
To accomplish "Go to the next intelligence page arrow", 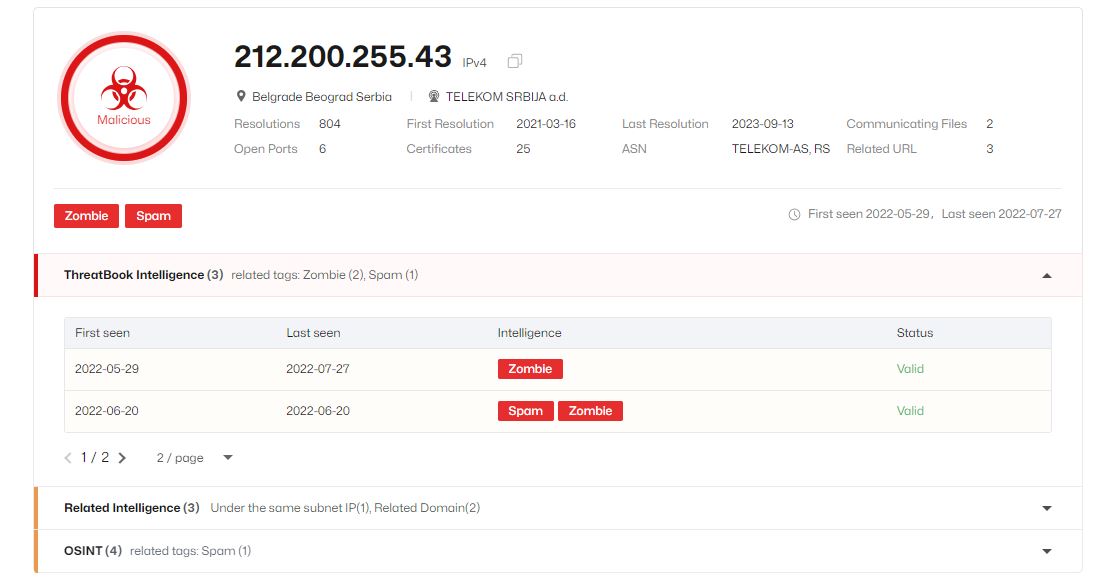I will [122, 458].
